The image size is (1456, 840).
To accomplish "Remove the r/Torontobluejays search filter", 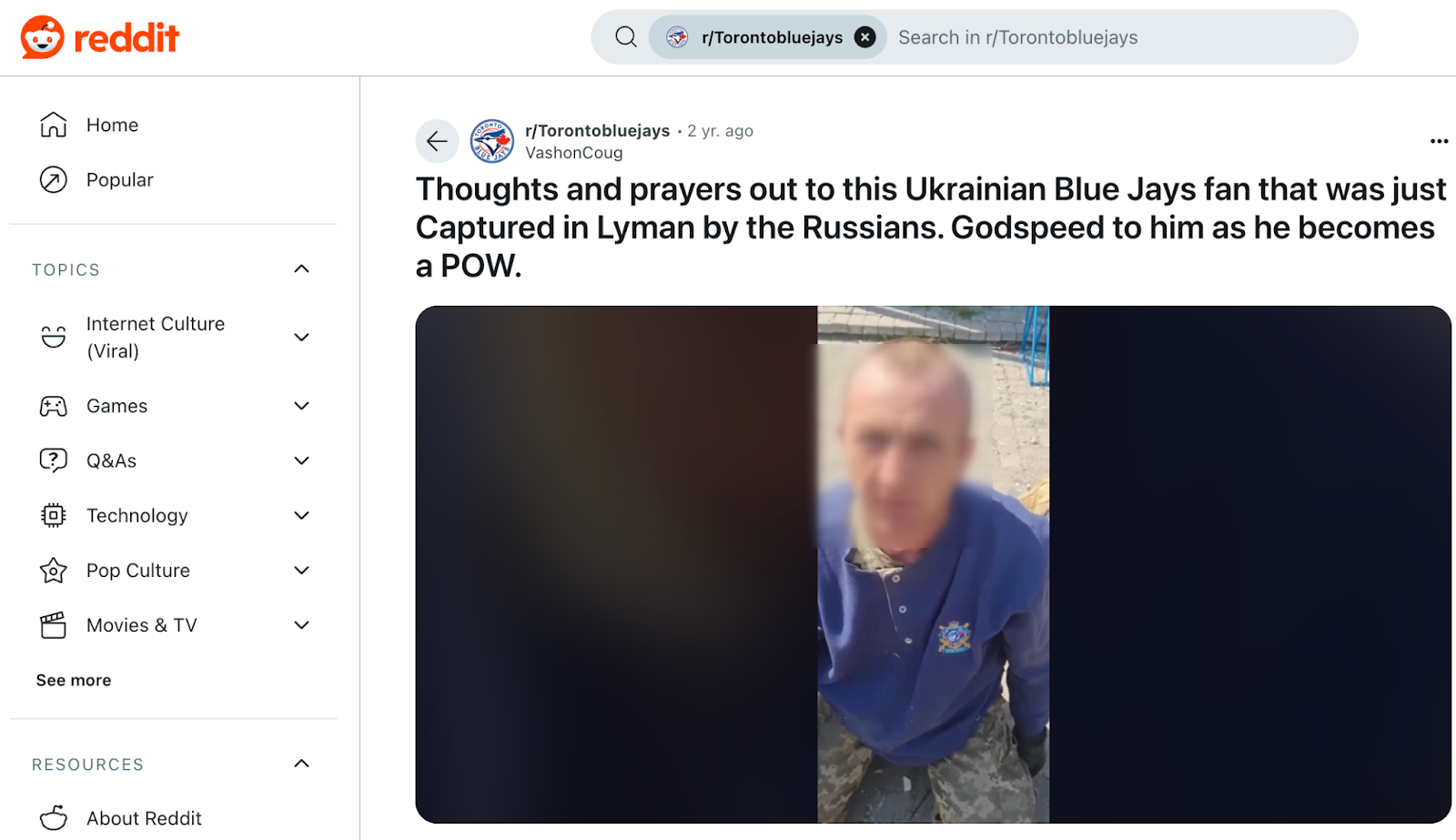I will pos(865,37).
